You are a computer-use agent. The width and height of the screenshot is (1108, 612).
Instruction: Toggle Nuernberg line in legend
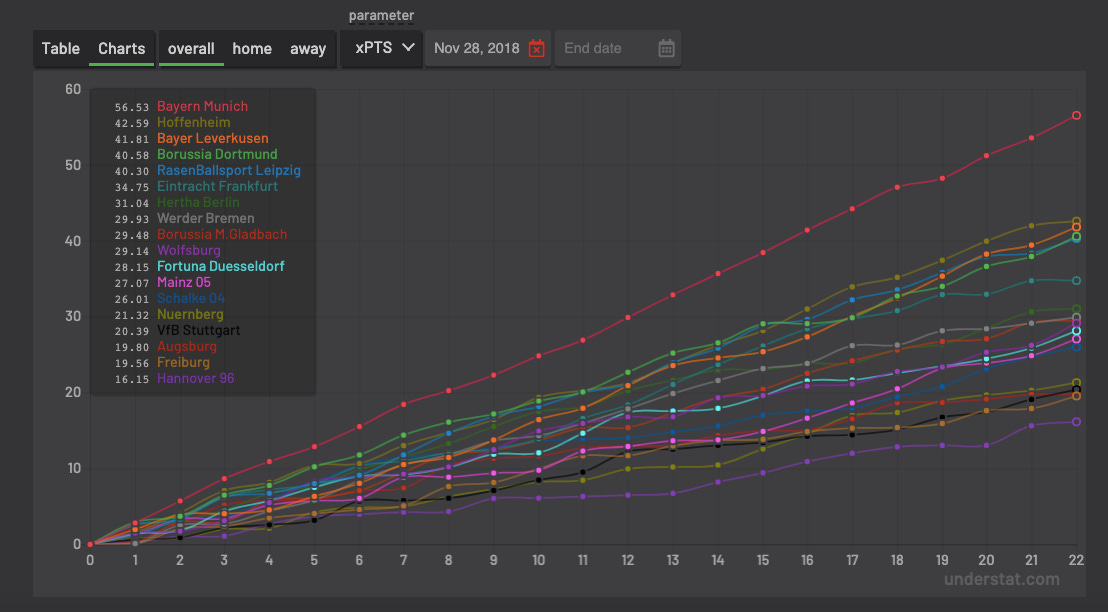pyautogui.click(x=190, y=314)
